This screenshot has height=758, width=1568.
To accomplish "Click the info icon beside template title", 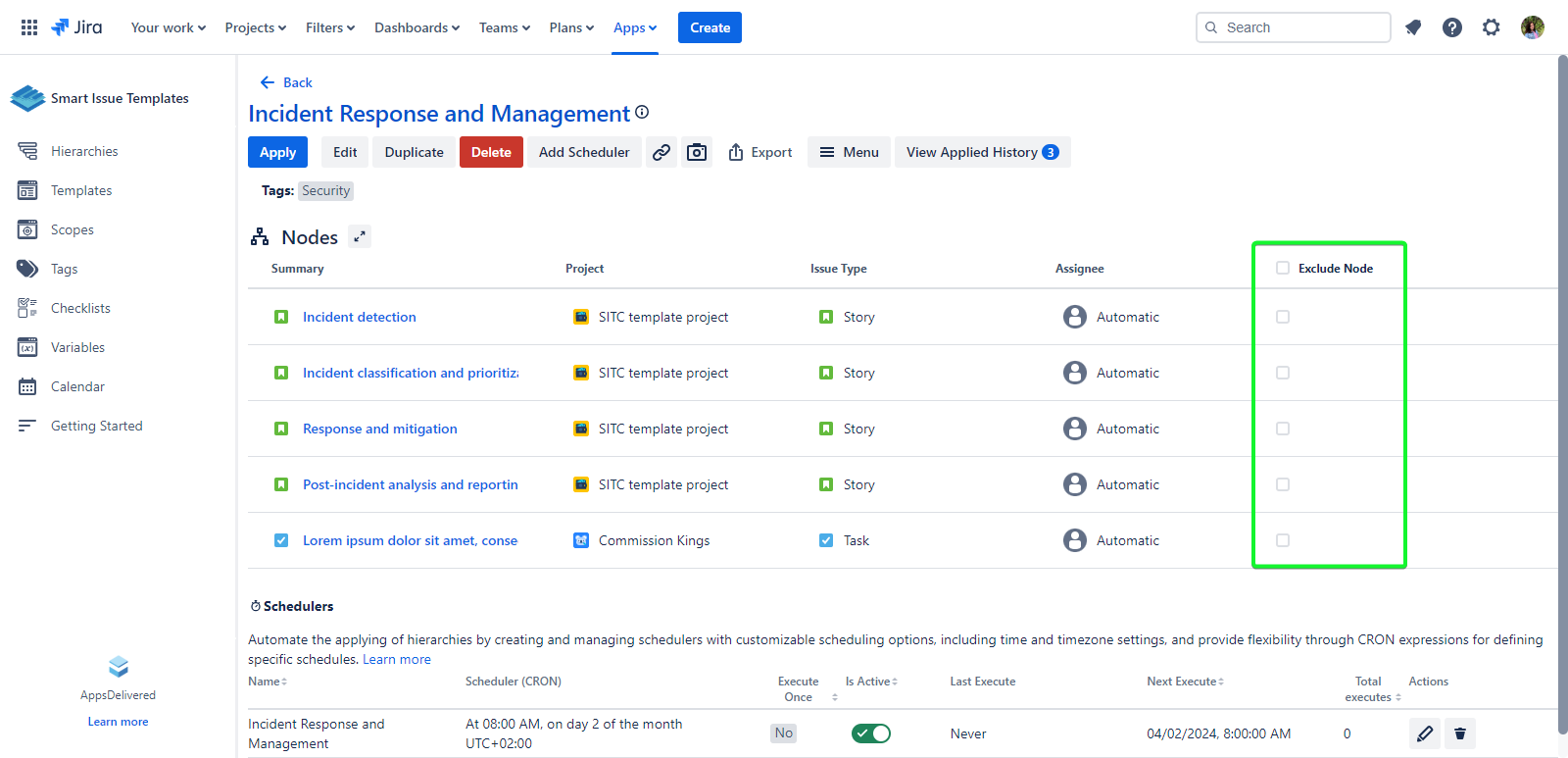I will coord(642,113).
